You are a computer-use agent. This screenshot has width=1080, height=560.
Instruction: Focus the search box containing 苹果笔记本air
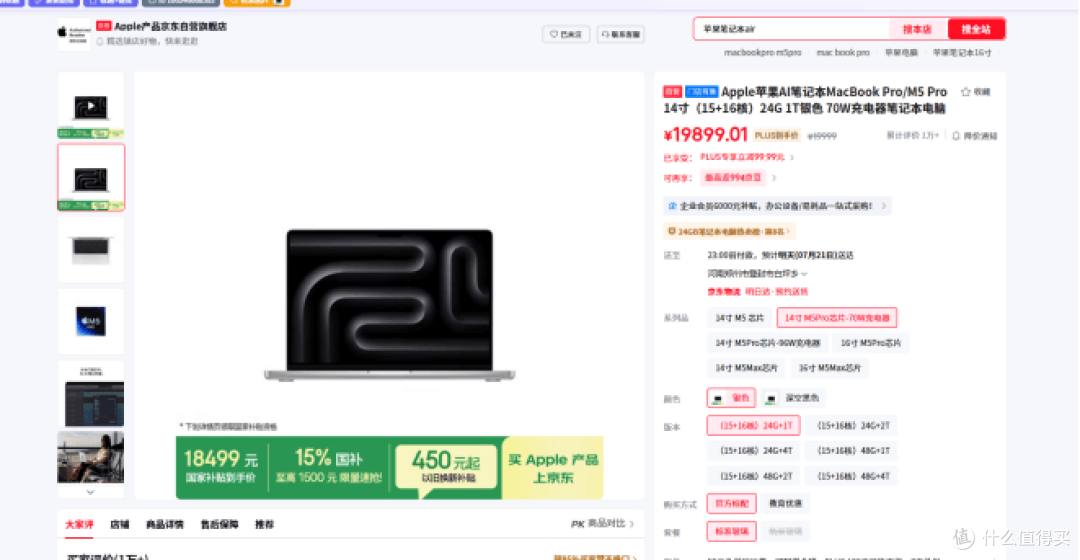pyautogui.click(x=792, y=29)
